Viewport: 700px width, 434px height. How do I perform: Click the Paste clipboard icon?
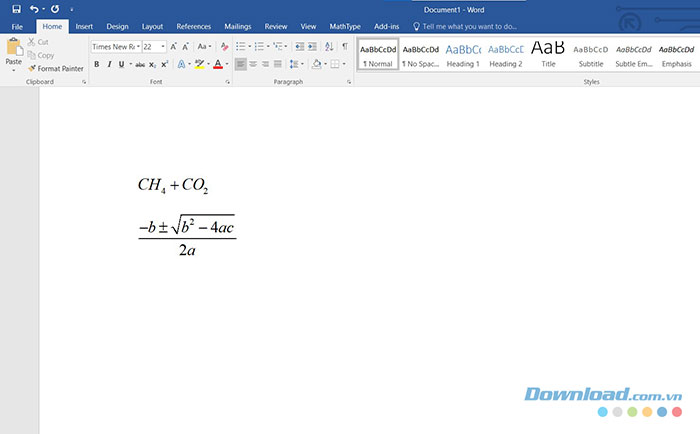click(13, 48)
